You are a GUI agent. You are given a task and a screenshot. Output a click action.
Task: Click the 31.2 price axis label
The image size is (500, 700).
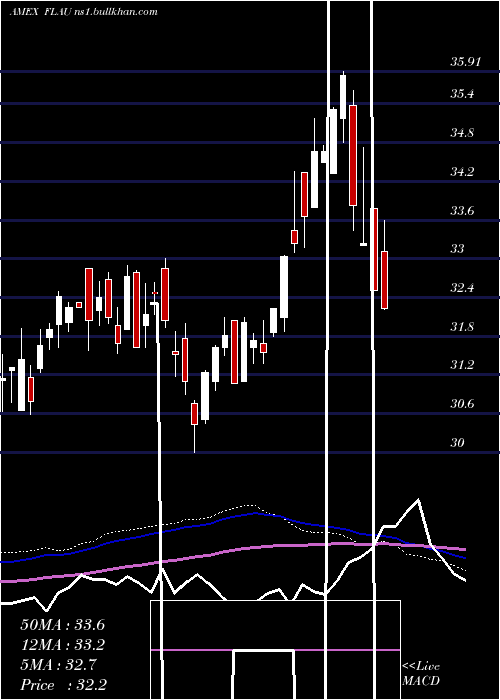point(462,365)
